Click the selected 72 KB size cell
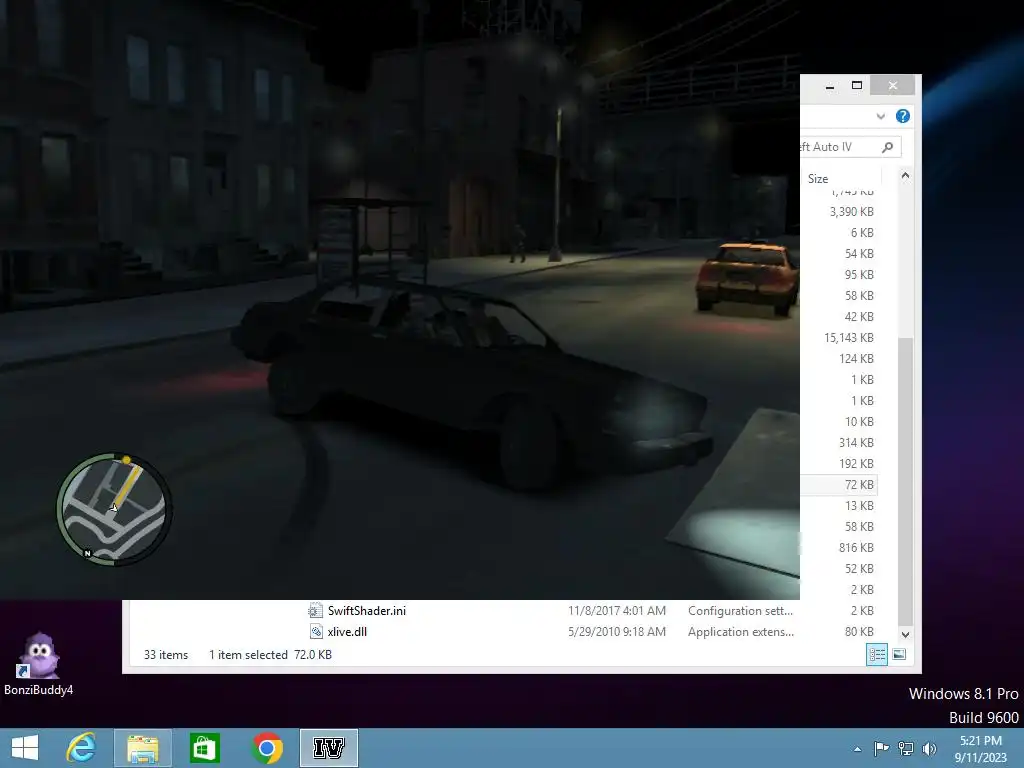Screen dimensions: 1024x768 (859, 485)
